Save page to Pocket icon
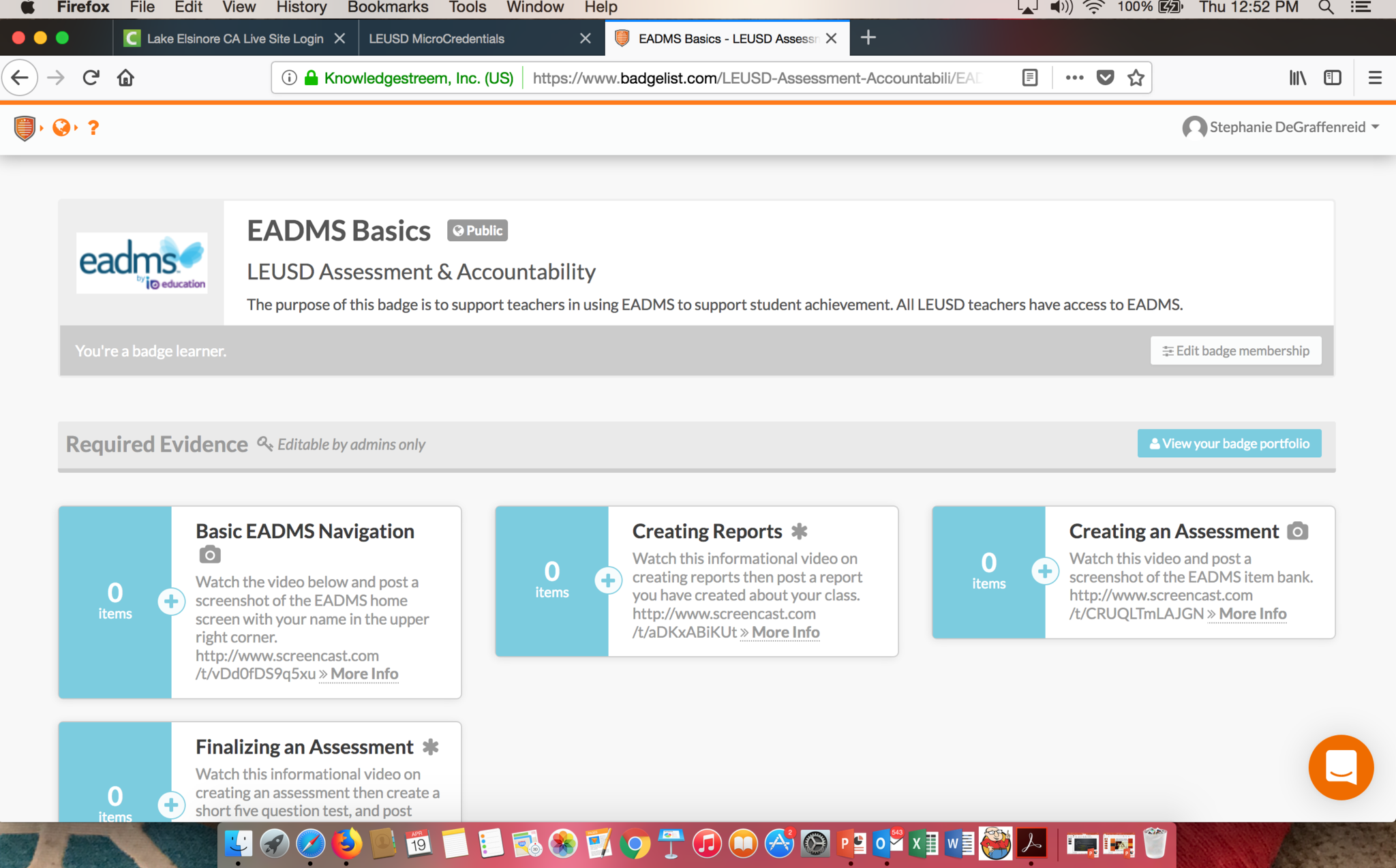1396x868 pixels. tap(1105, 78)
